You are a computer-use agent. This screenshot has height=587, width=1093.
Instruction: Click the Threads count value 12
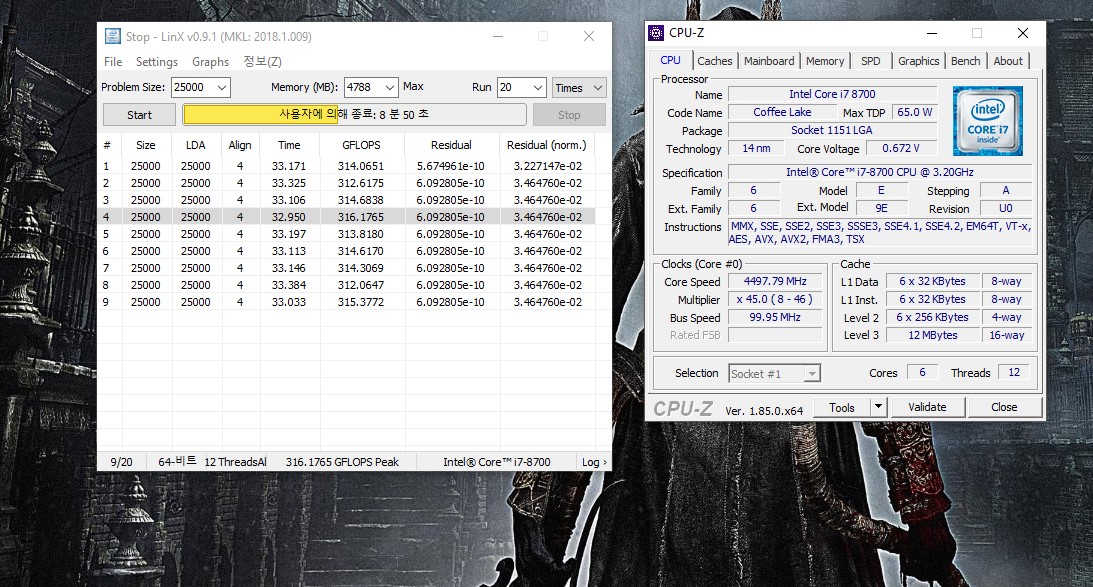(1014, 372)
